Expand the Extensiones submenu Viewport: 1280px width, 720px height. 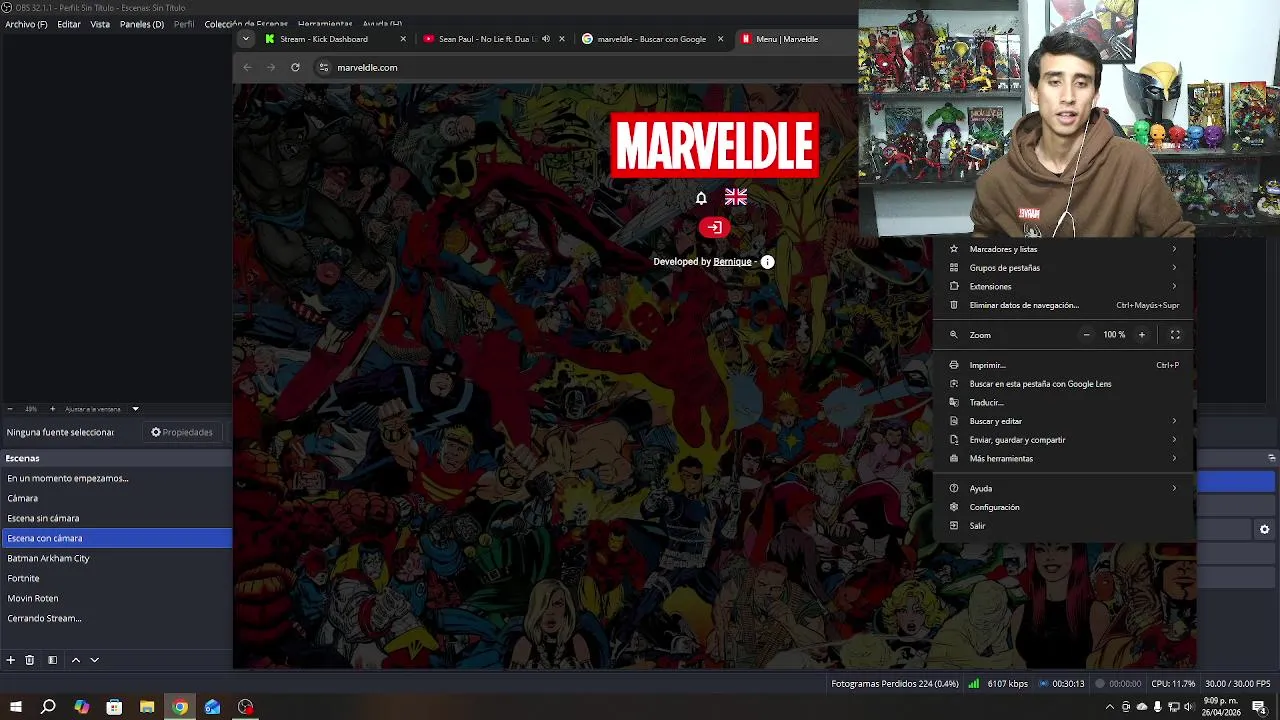(1064, 286)
